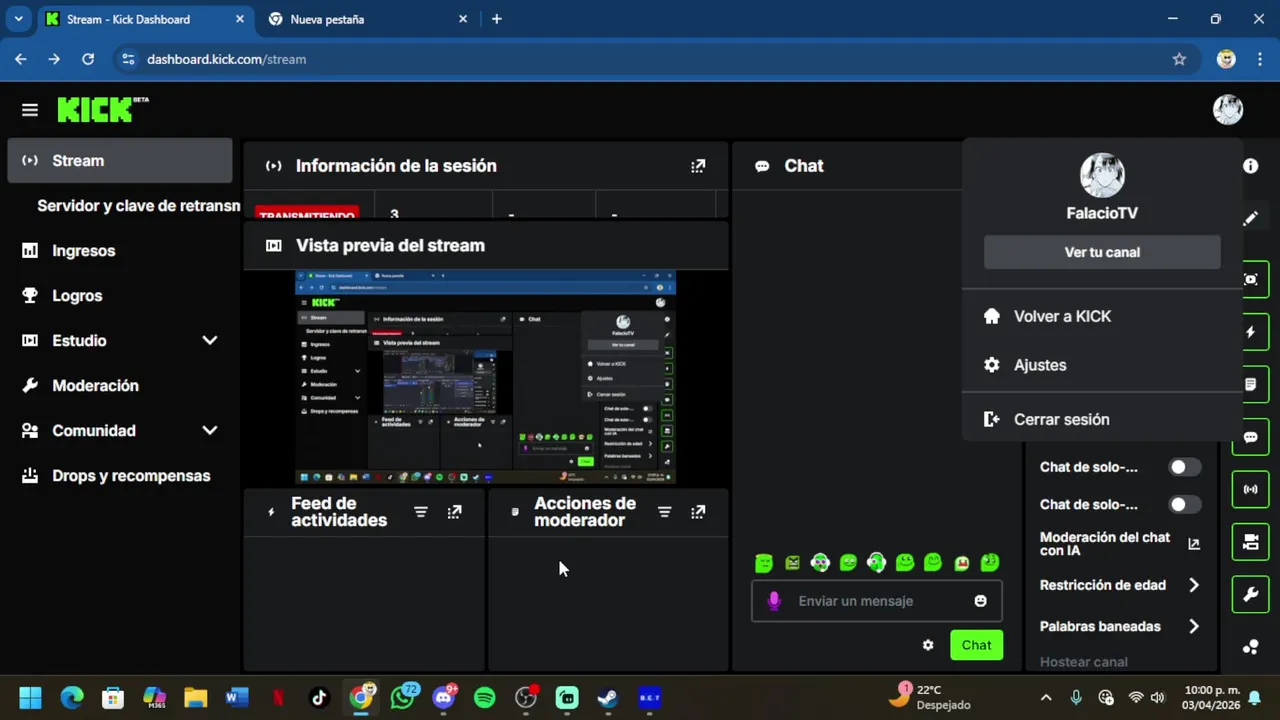This screenshot has width=1280, height=720.
Task: Switch to the Nueva pestaña browser tab
Action: [x=366, y=19]
